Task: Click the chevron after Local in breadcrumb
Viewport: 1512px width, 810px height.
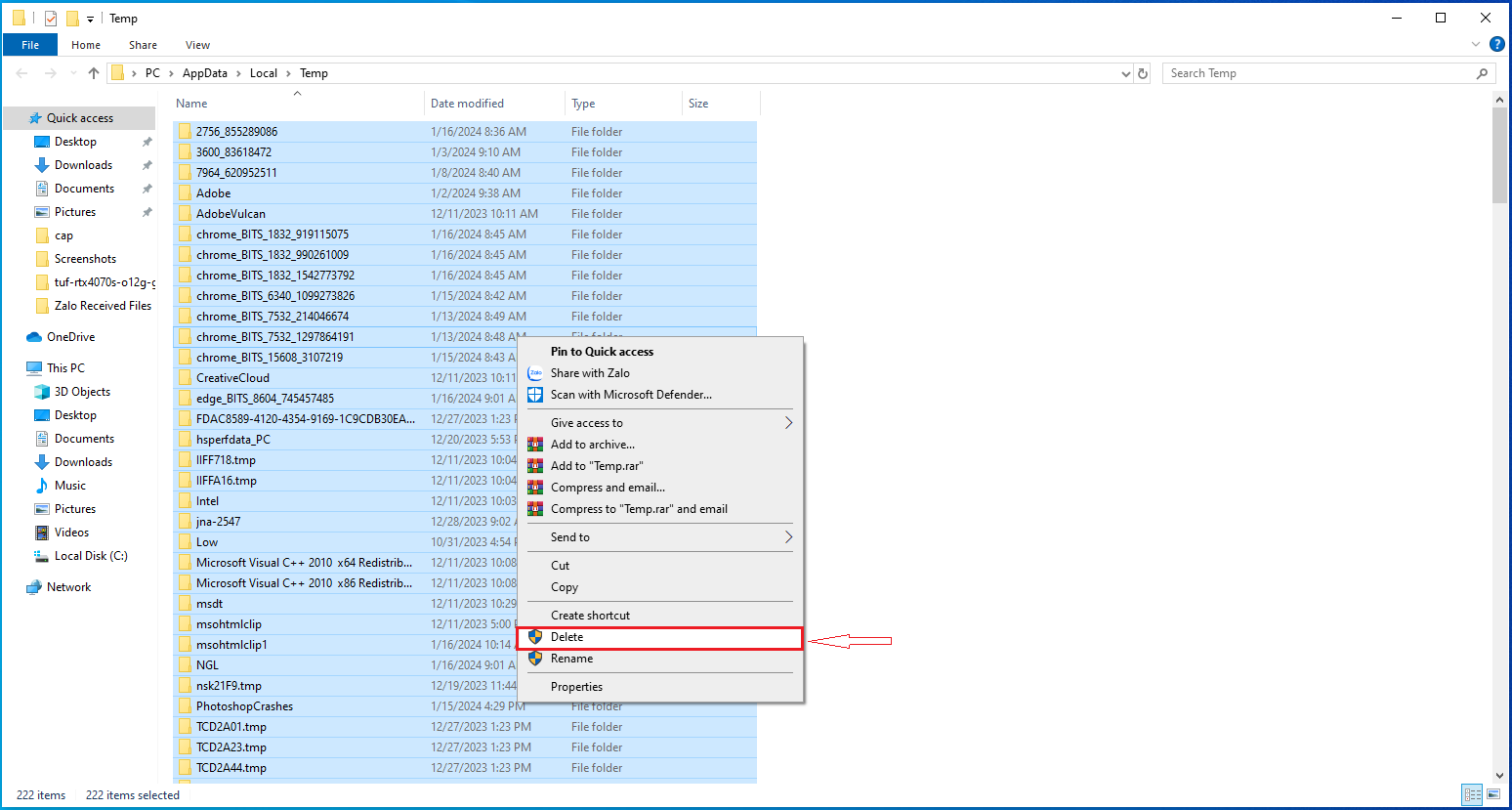Action: coord(289,73)
